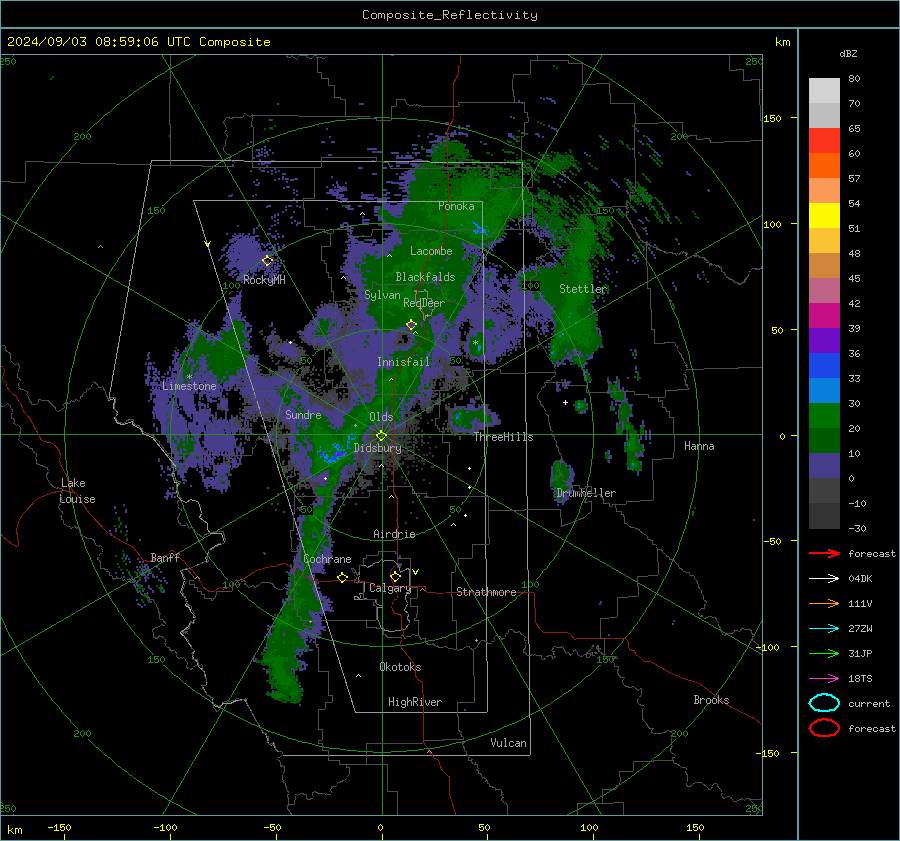Select the yellow diamond marker beside RockyMH
Image resolution: width=900 pixels, height=841 pixels.
click(x=267, y=261)
